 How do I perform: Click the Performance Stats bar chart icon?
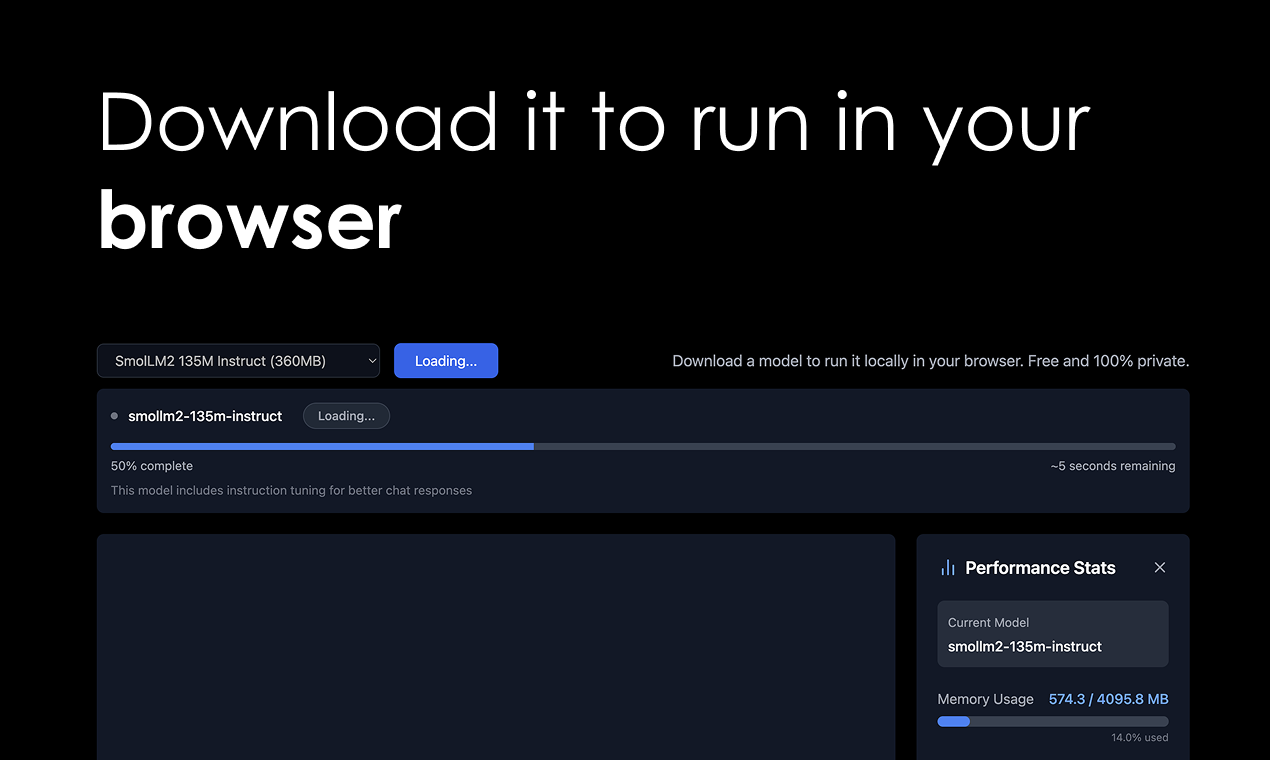coord(948,568)
